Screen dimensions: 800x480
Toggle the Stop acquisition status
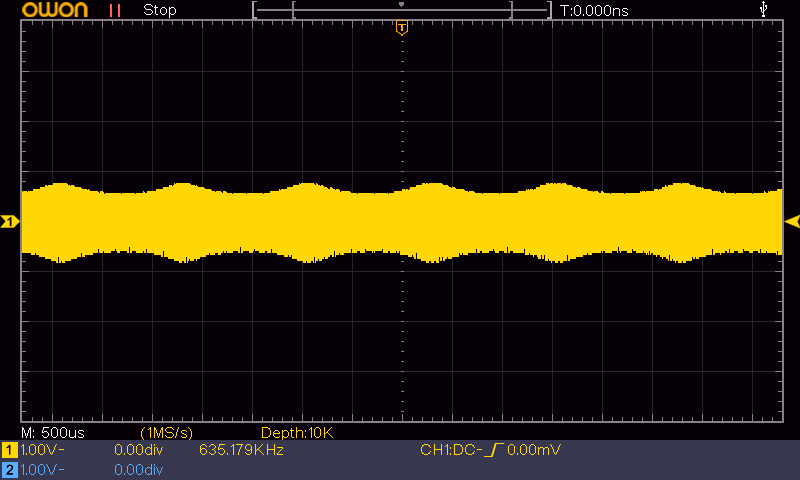(x=160, y=10)
